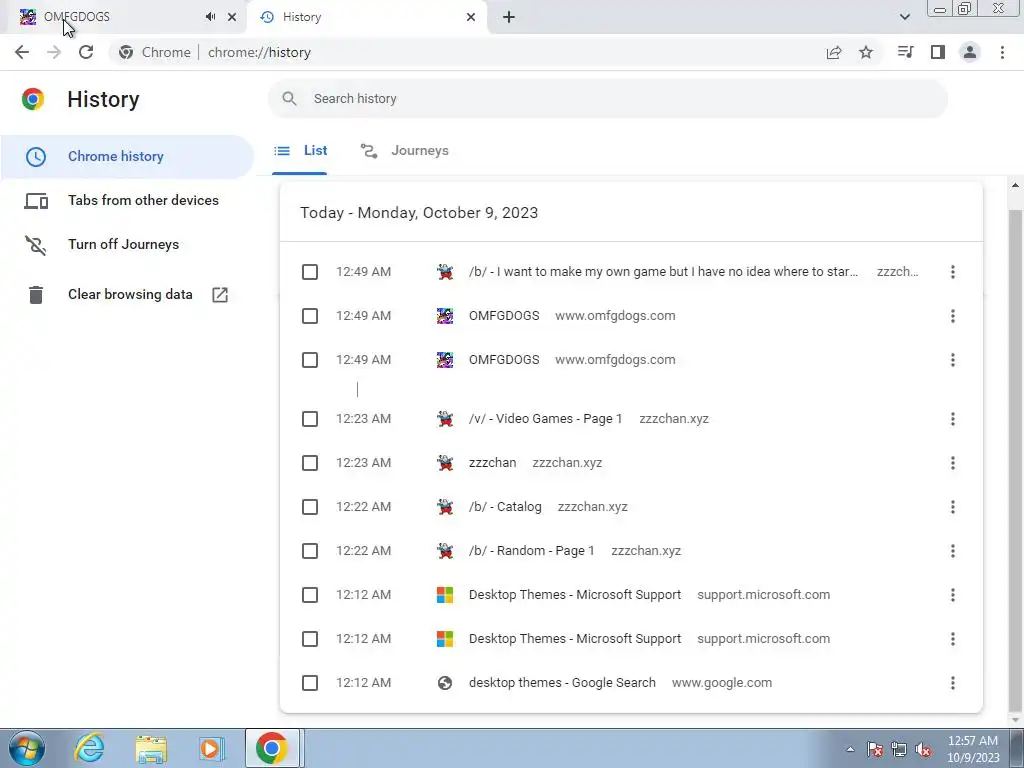Open the profile avatar menu
1024x768 pixels.
[x=970, y=52]
